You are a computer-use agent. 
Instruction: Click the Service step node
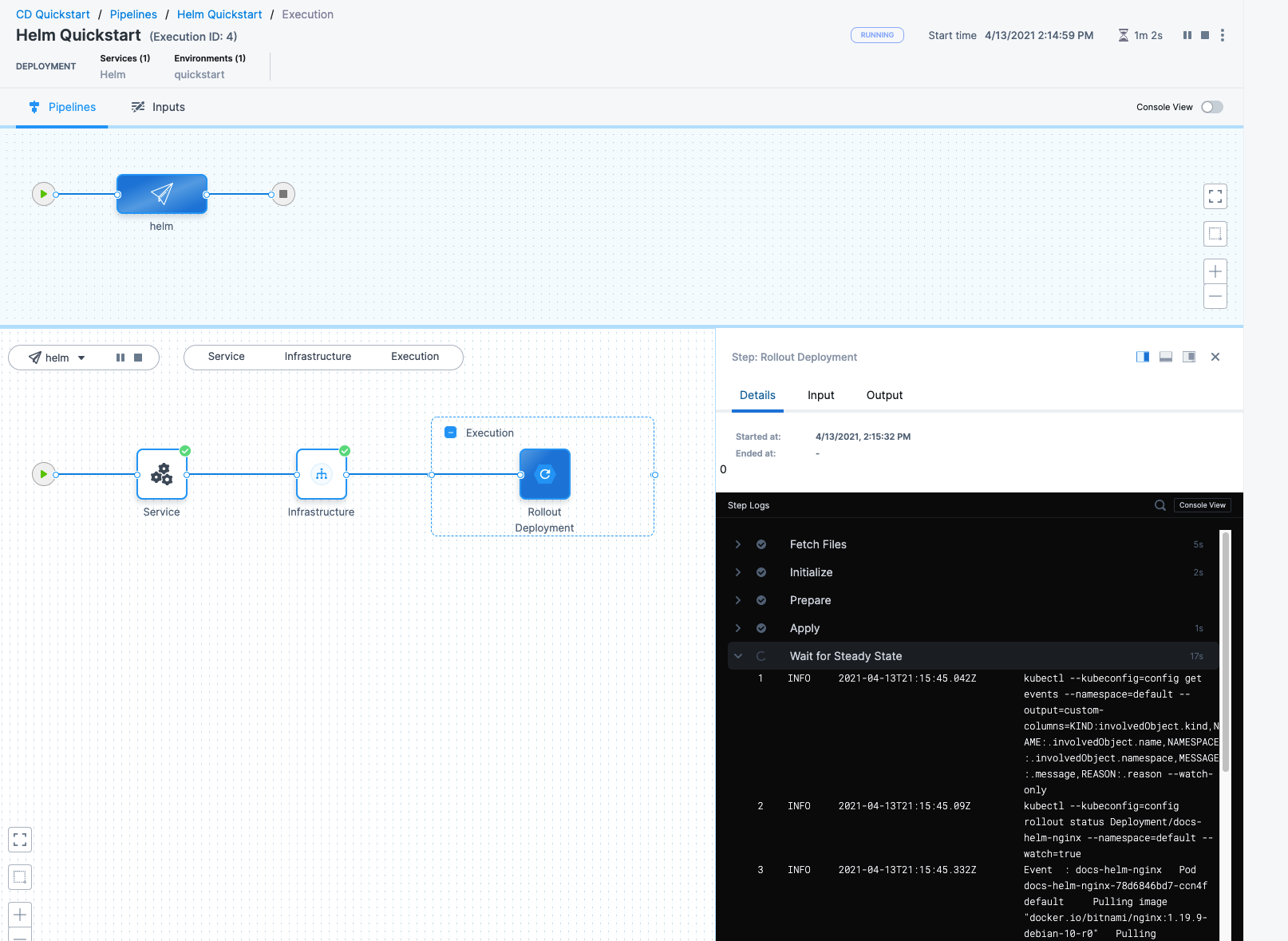(x=162, y=474)
